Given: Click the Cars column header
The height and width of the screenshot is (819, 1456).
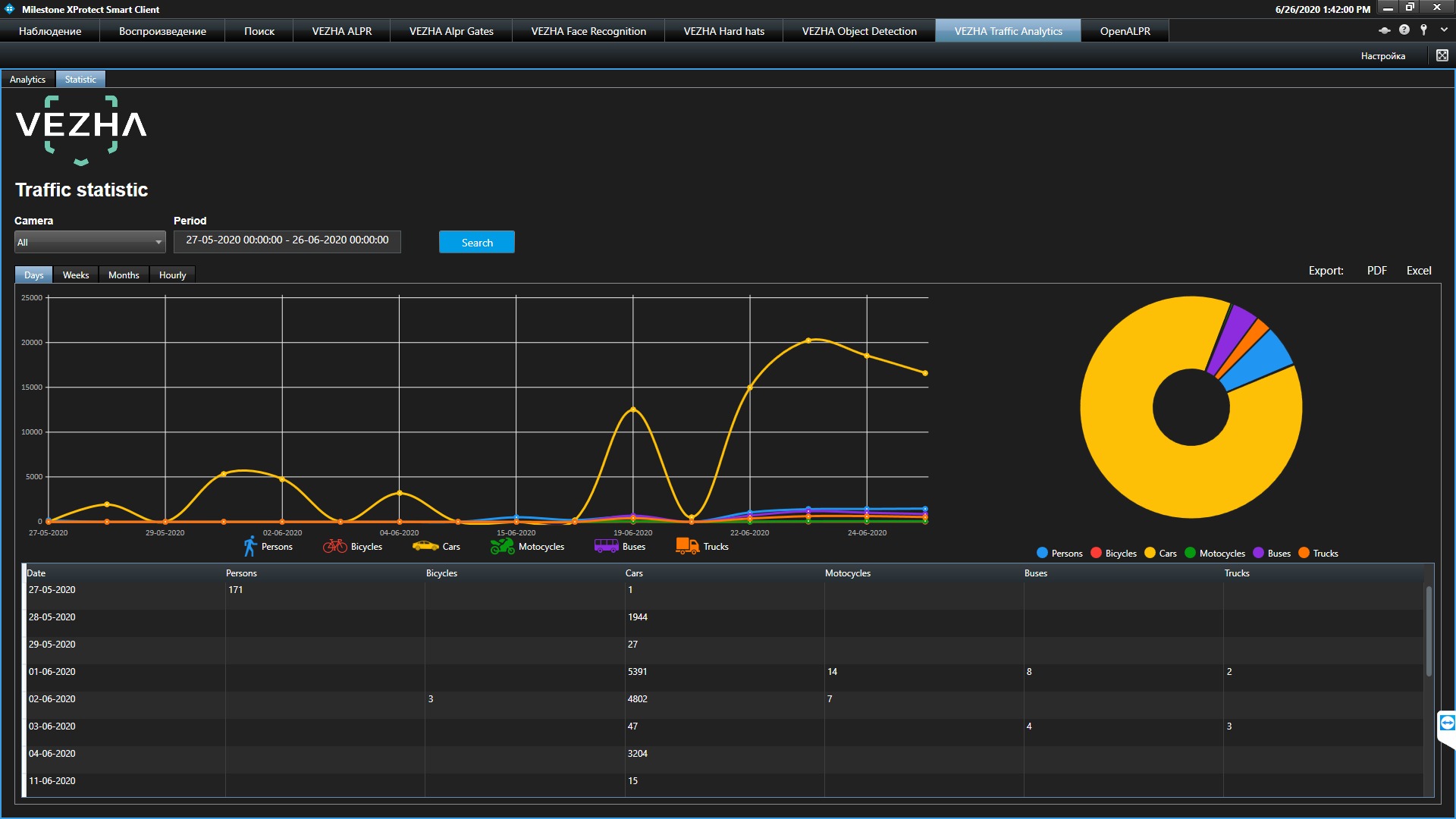Looking at the screenshot, I should pyautogui.click(x=634, y=573).
